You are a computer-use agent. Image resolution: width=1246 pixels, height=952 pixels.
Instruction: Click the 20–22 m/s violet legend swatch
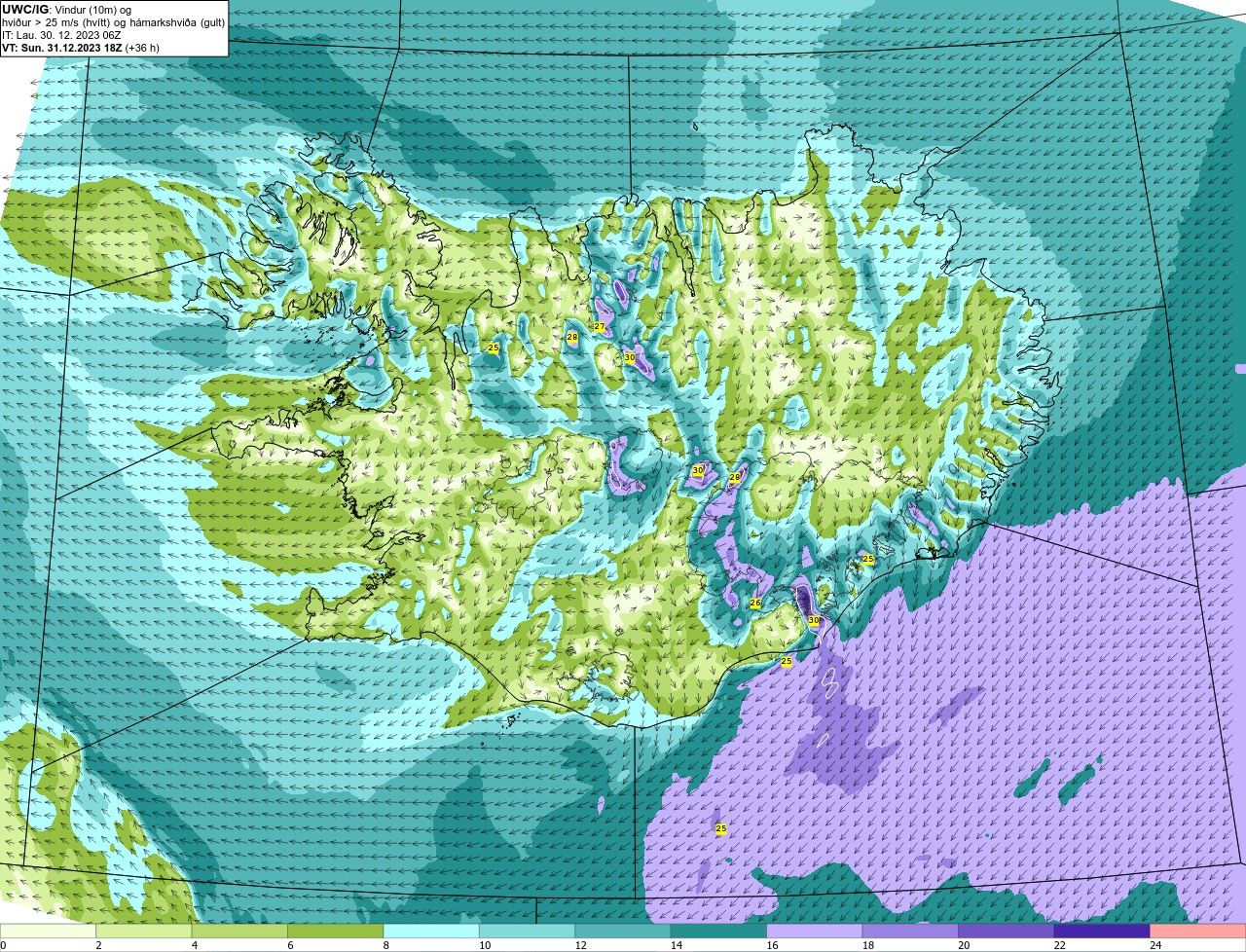pyautogui.click(x=1007, y=931)
